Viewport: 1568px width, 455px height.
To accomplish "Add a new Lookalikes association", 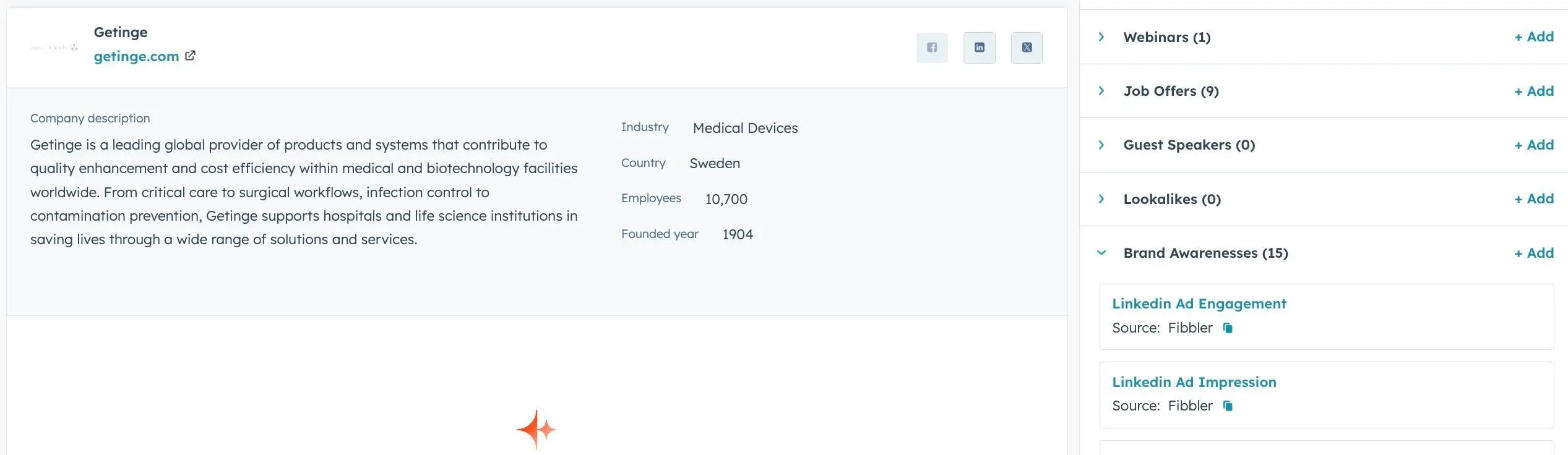I will pyautogui.click(x=1533, y=199).
